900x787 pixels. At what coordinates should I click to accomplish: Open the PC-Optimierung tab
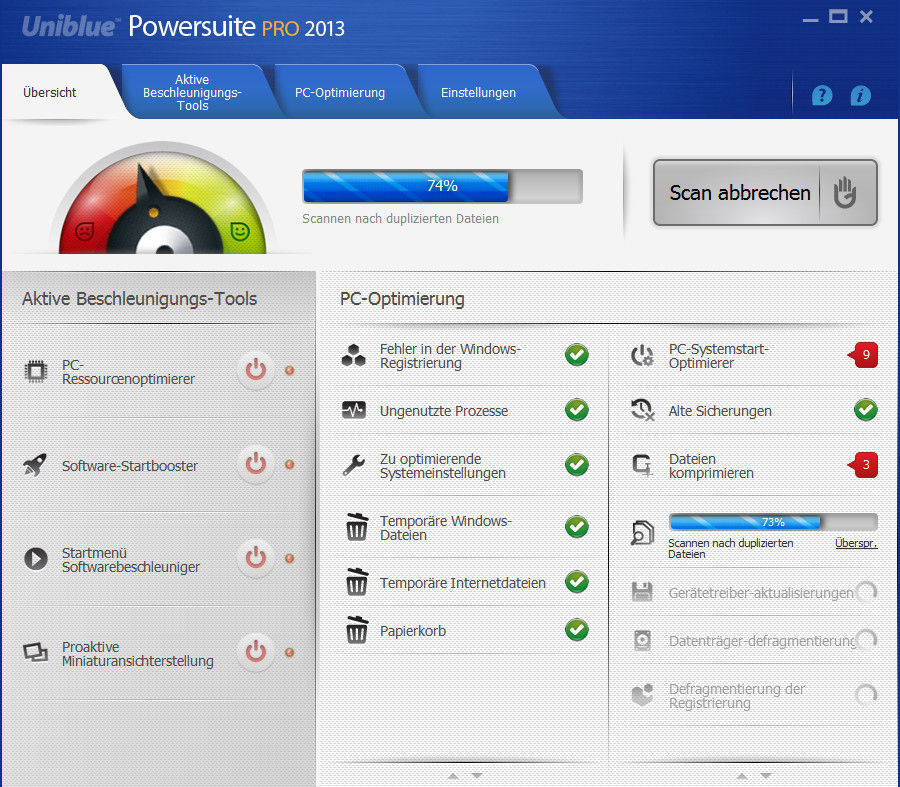[340, 92]
